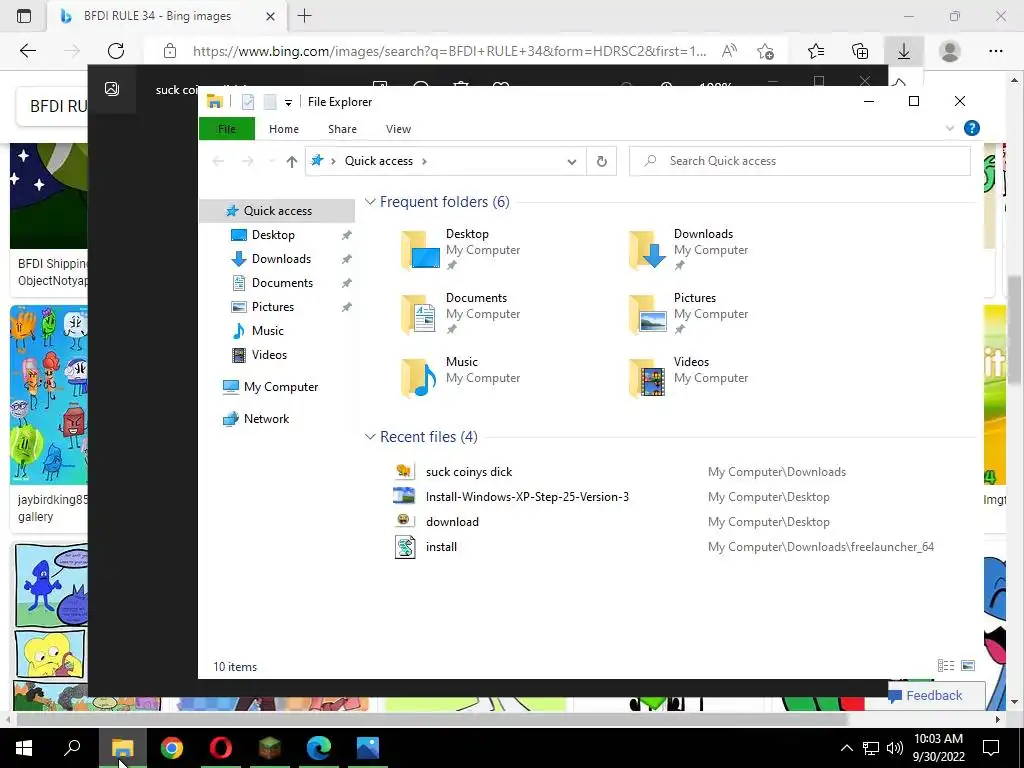Open the Customize Quick Access Toolbar dropdown
Image resolution: width=1024 pixels, height=768 pixels.
click(288, 102)
